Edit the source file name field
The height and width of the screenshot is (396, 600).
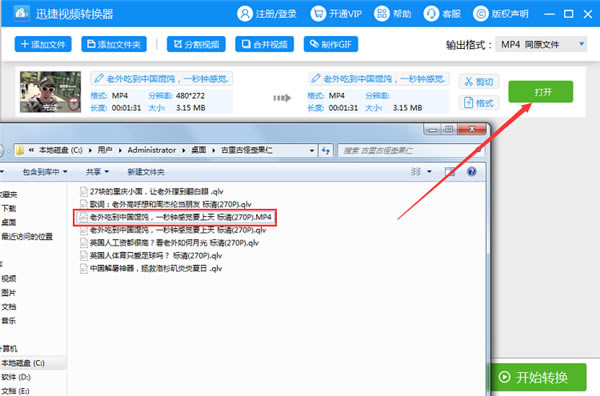click(161, 79)
